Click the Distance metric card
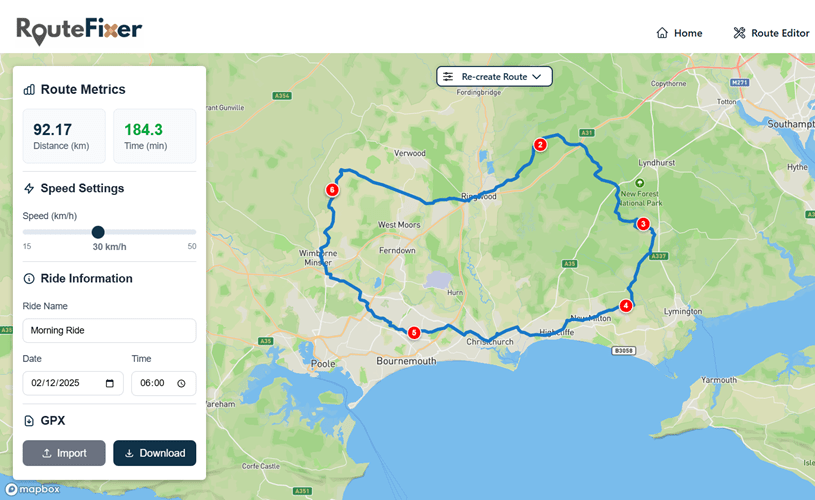The image size is (815, 500). [x=64, y=136]
